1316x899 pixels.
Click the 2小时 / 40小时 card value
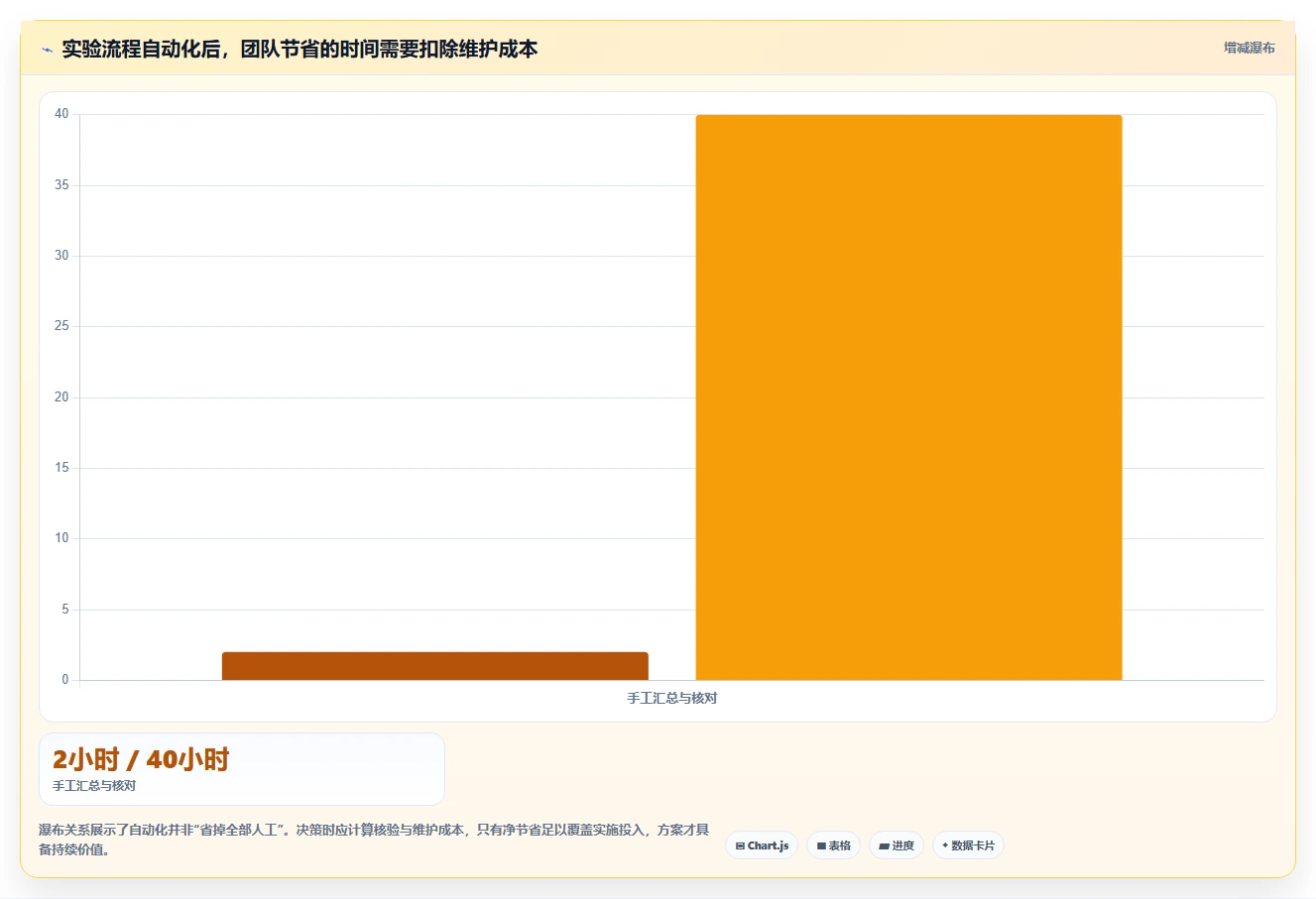(x=141, y=759)
